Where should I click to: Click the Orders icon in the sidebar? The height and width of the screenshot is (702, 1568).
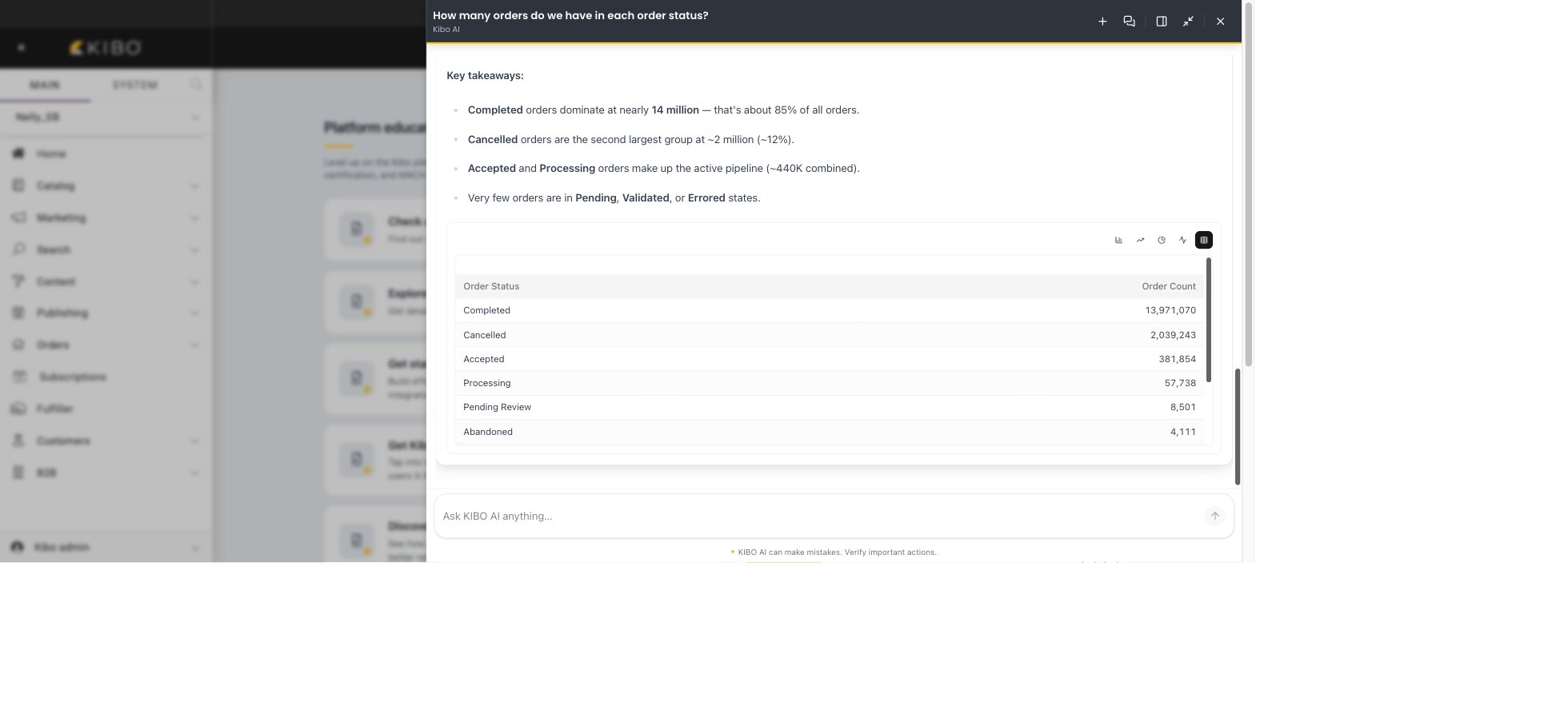18,345
